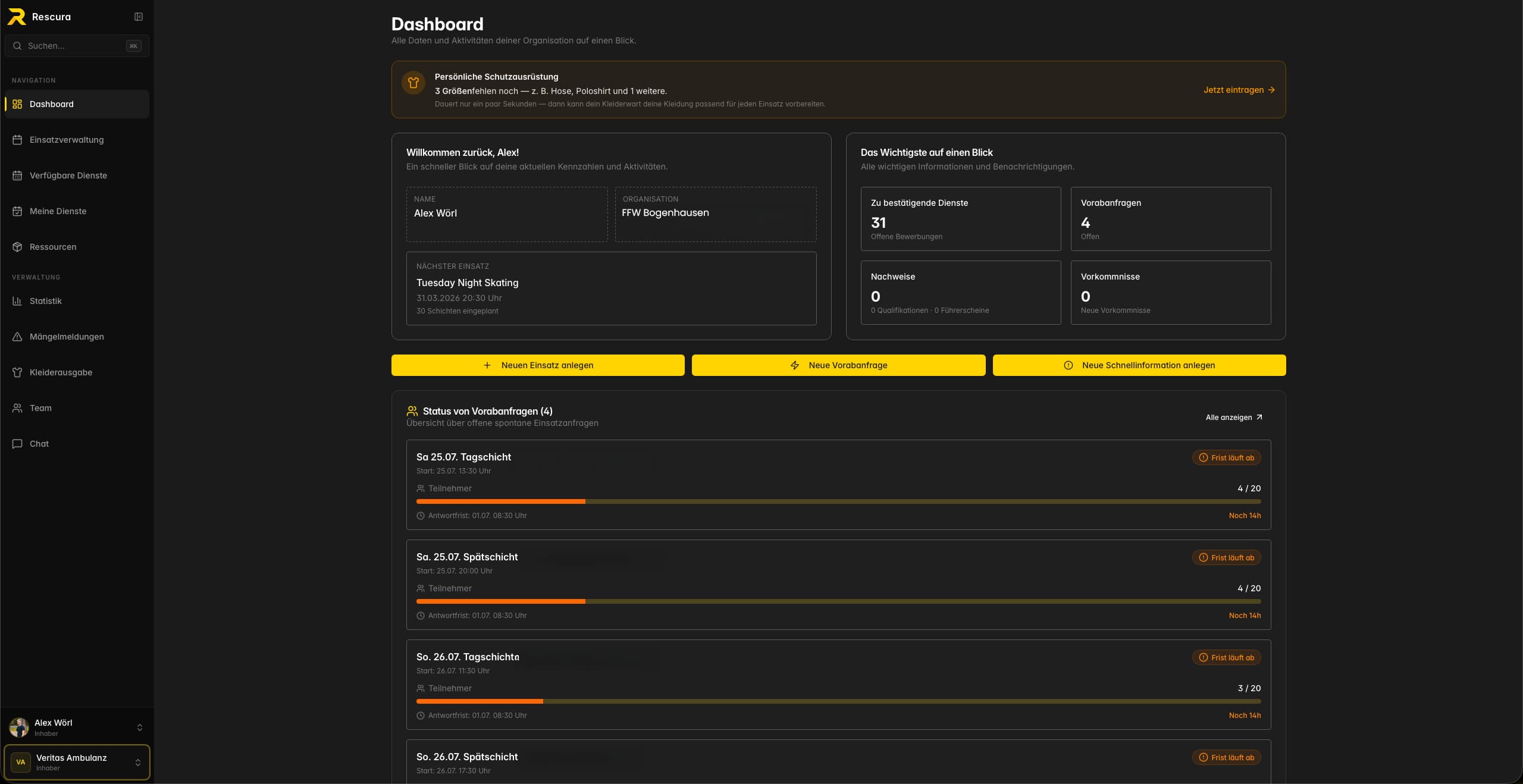Screen dimensions: 1523x784
Task: Click Neuen Einsatz anlegen button
Action: 538,365
